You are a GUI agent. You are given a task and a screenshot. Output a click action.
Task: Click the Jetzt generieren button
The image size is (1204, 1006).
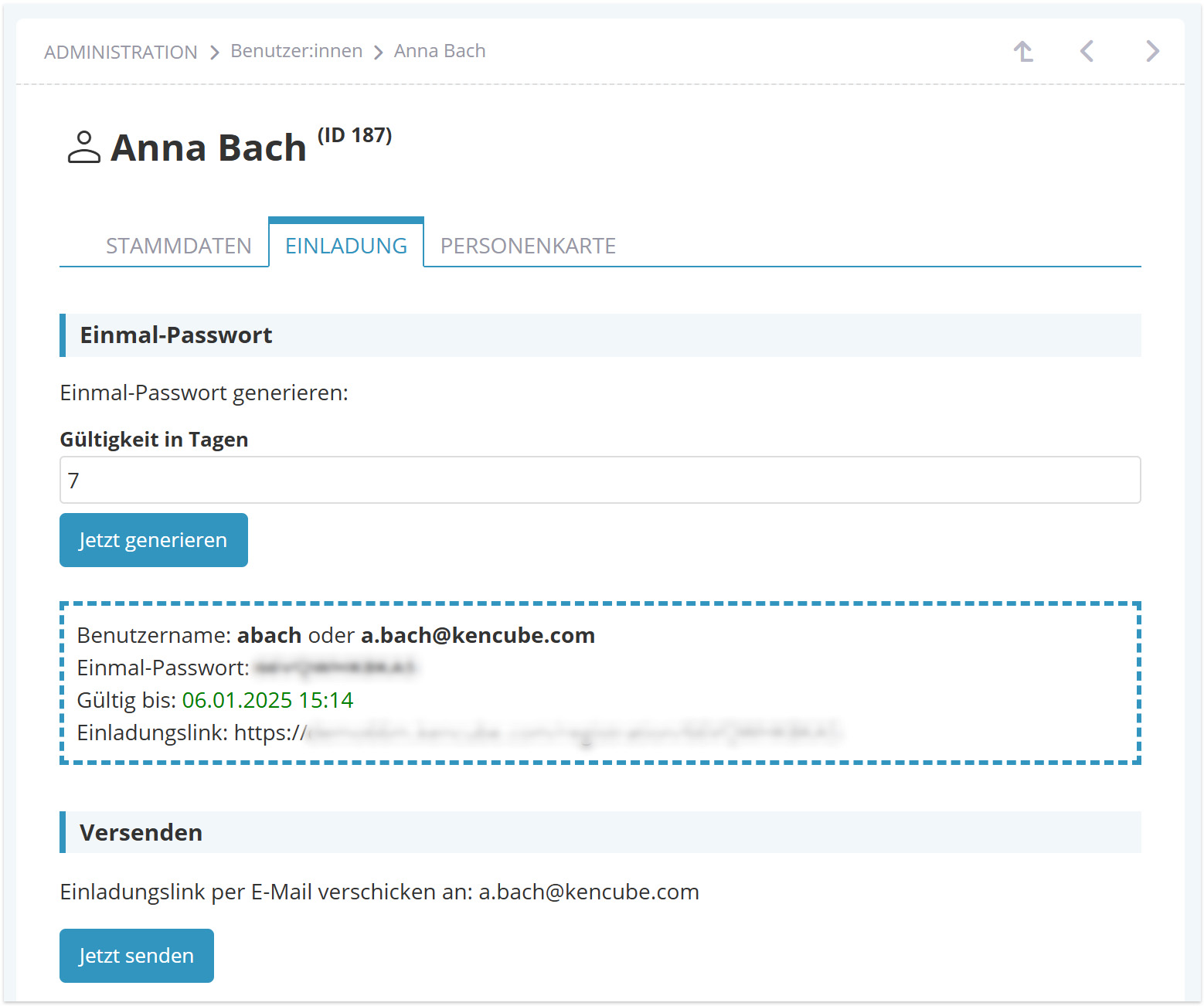click(x=154, y=540)
